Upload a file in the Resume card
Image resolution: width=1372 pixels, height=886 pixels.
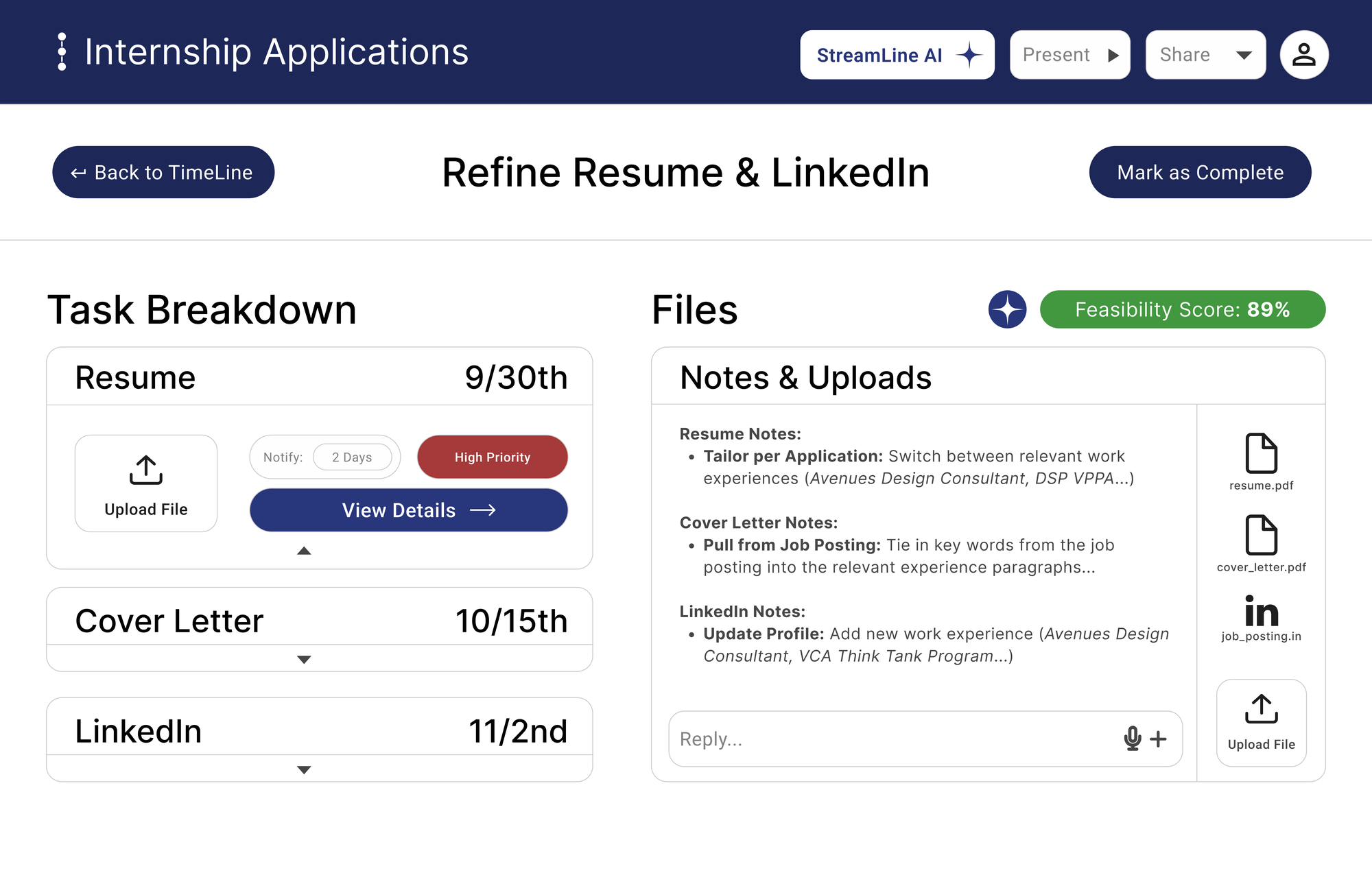[x=146, y=483]
